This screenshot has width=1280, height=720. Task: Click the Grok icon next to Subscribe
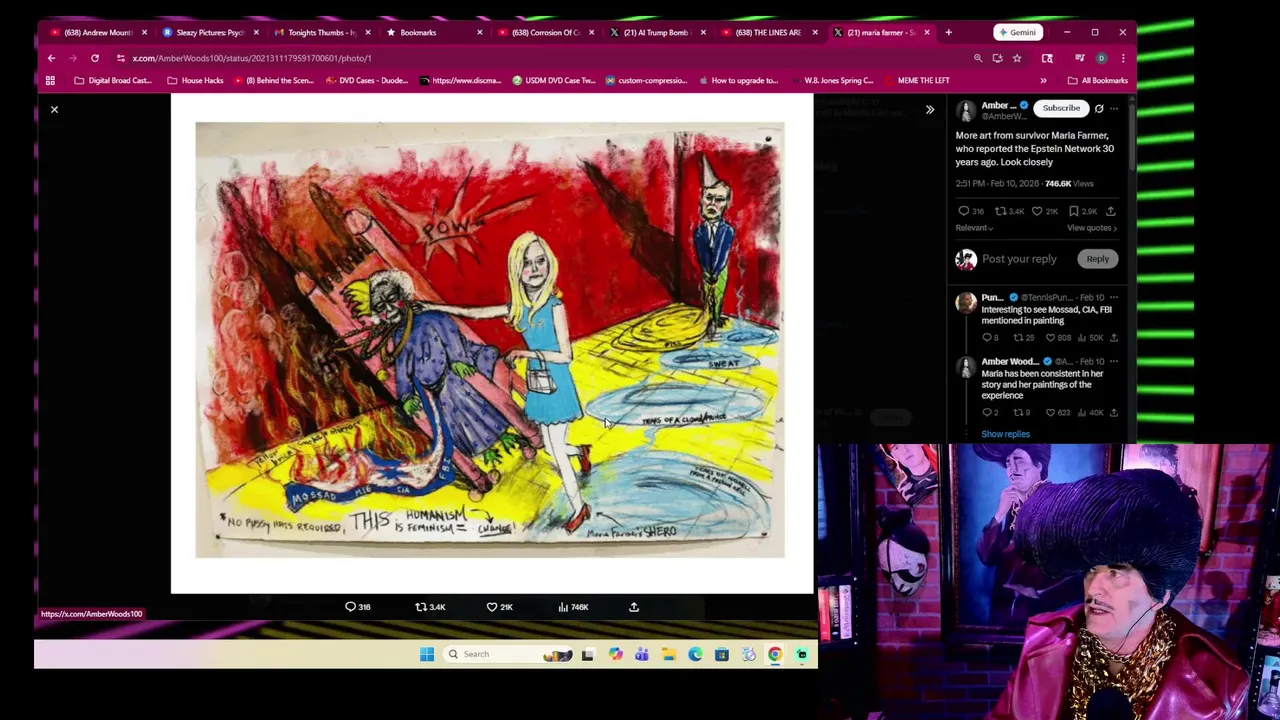(x=1099, y=108)
